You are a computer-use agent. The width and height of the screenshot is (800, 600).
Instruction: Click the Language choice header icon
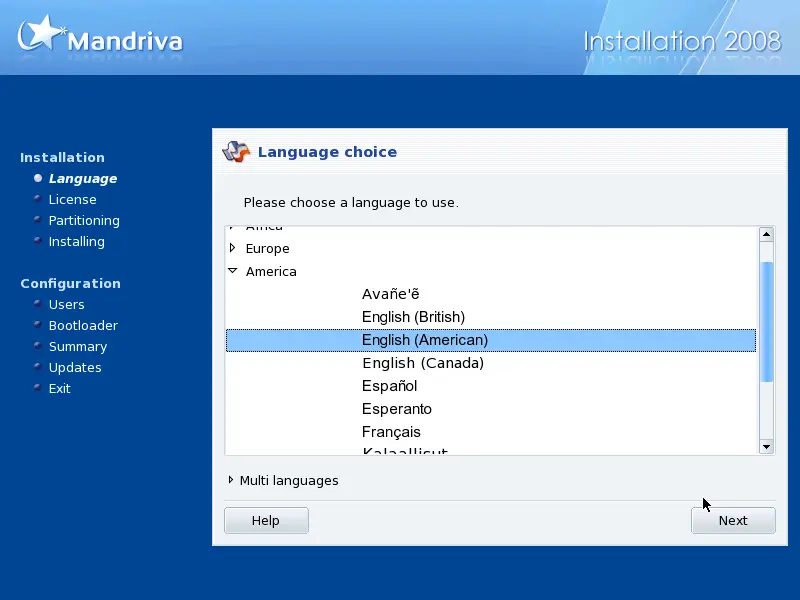pos(236,152)
